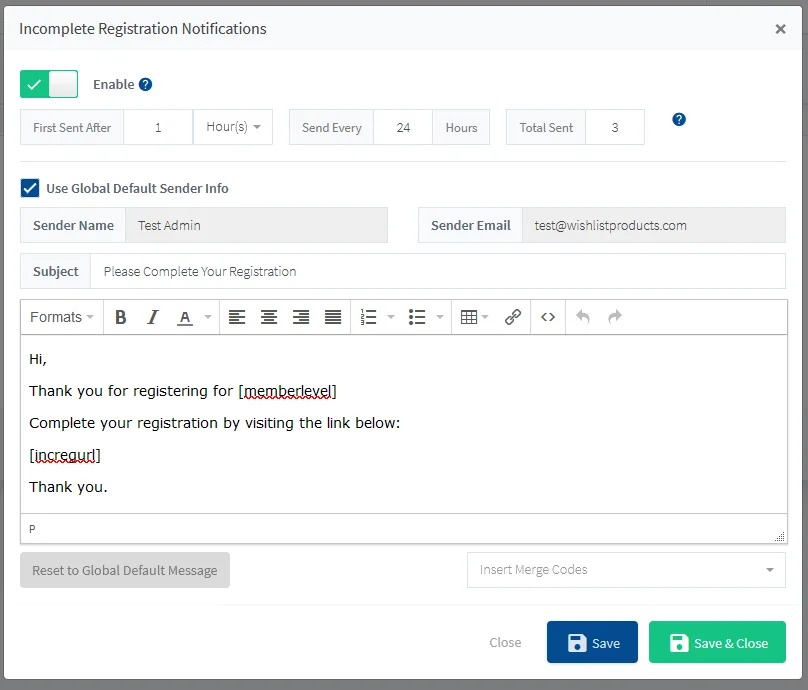
Task: Click the 'Hi,' line in editor
Action: tap(38, 359)
